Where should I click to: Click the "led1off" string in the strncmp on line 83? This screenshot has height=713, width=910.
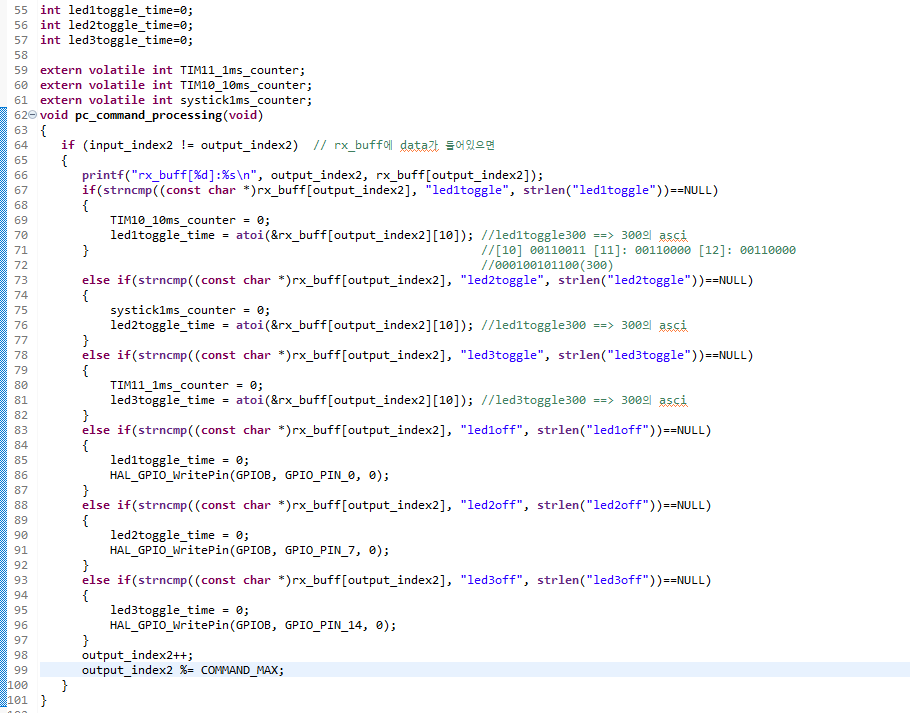492,430
